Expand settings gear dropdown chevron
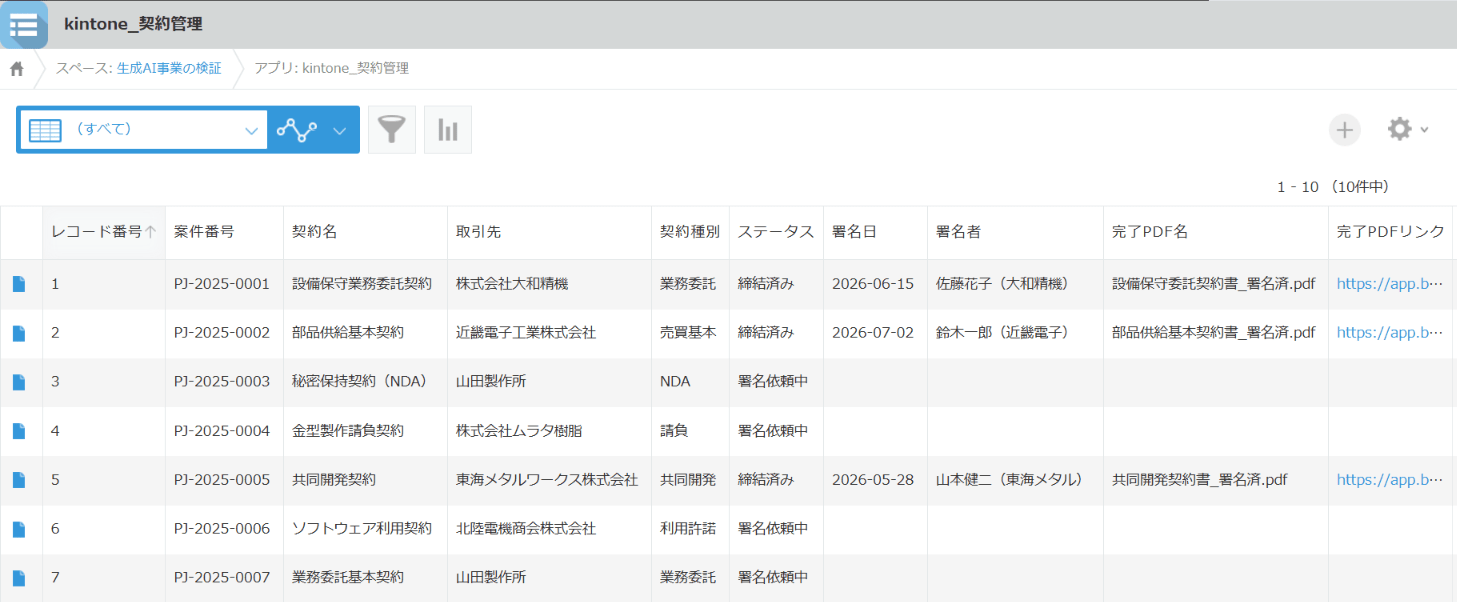Image resolution: width=1457 pixels, height=602 pixels. click(1424, 130)
